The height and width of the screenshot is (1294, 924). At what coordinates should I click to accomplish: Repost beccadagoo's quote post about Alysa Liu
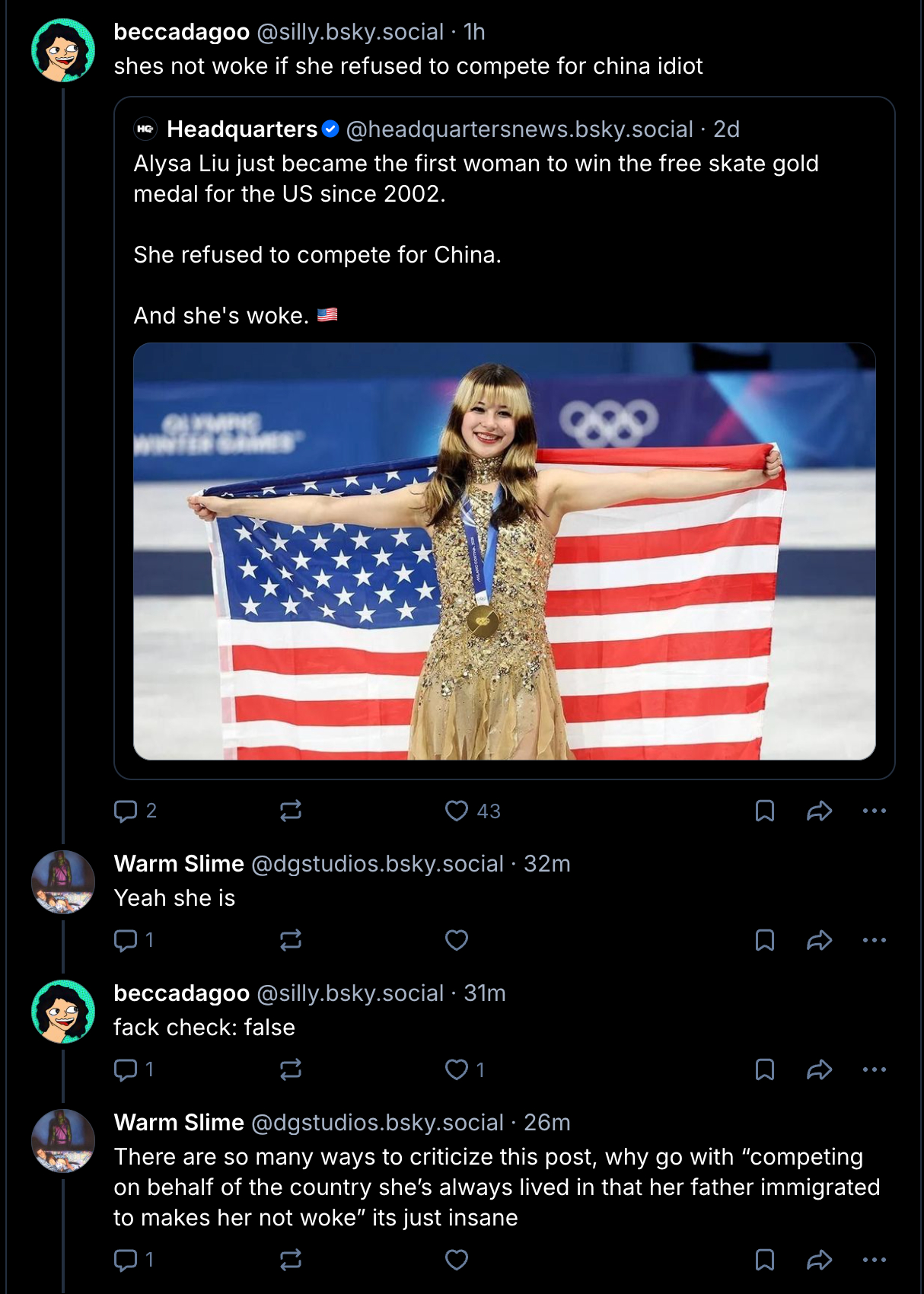[291, 811]
